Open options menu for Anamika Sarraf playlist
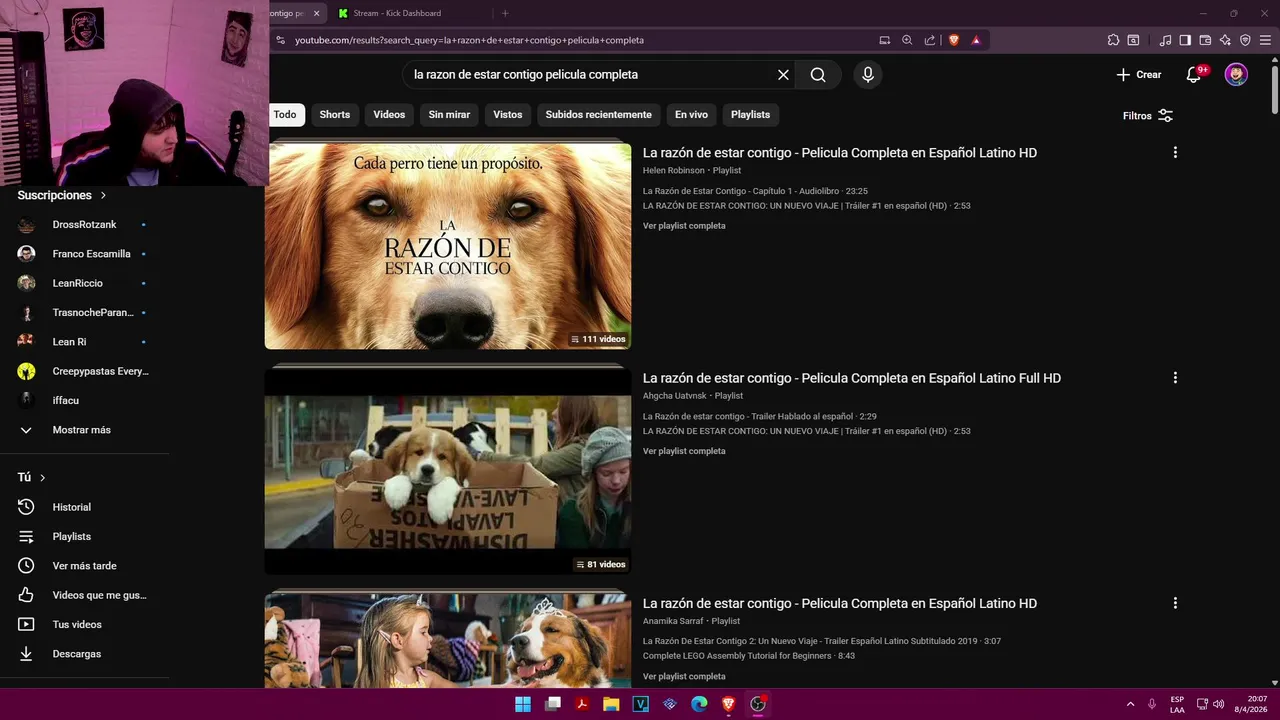Viewport: 1280px width, 720px height. pos(1175,603)
